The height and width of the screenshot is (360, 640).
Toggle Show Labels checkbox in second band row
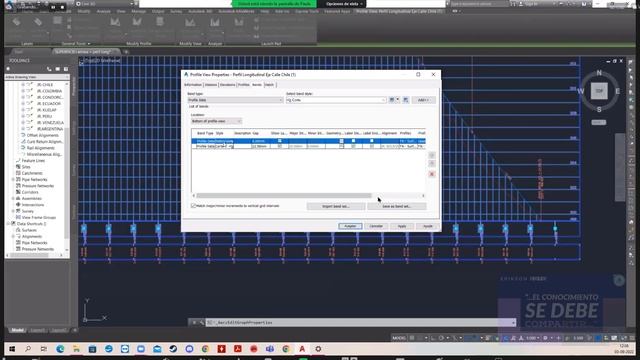280,146
